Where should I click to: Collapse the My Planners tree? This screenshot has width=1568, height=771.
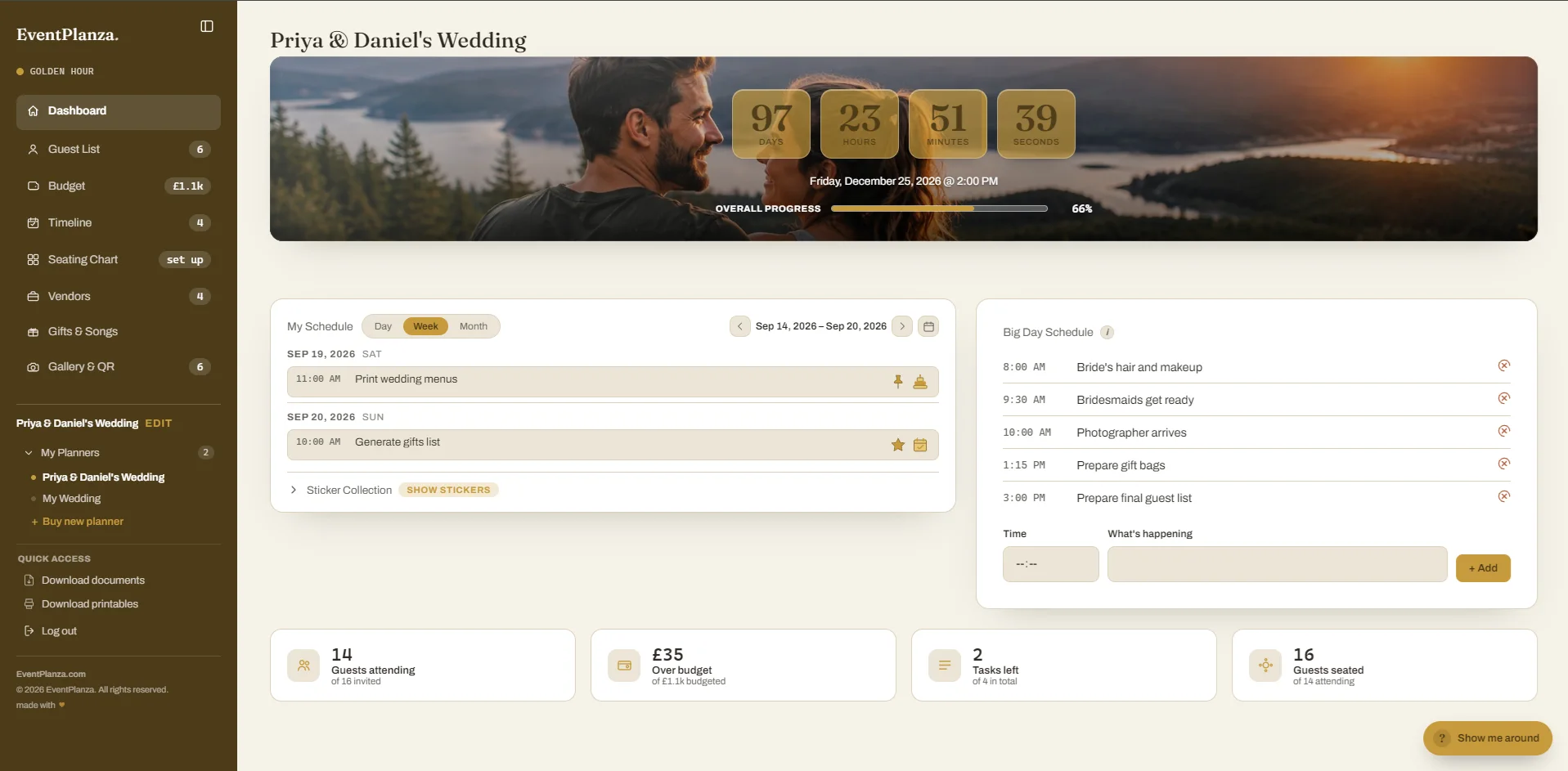[29, 452]
